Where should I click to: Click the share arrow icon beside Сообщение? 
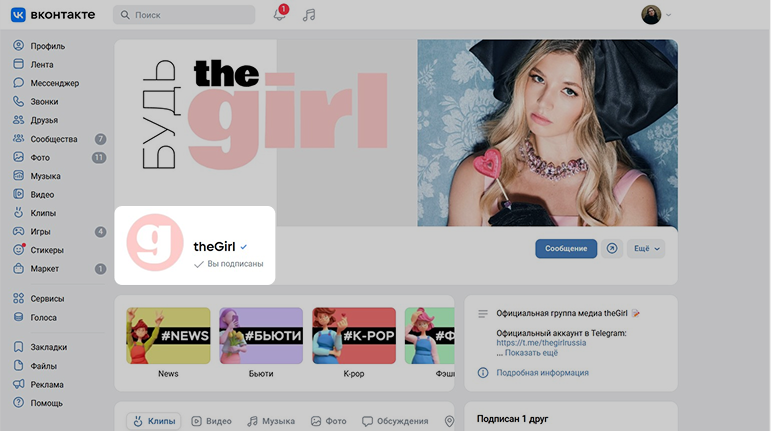(x=612, y=248)
